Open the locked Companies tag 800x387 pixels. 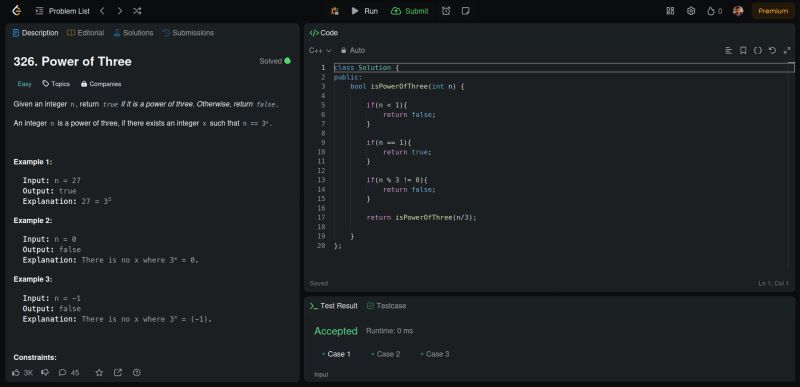click(x=101, y=84)
